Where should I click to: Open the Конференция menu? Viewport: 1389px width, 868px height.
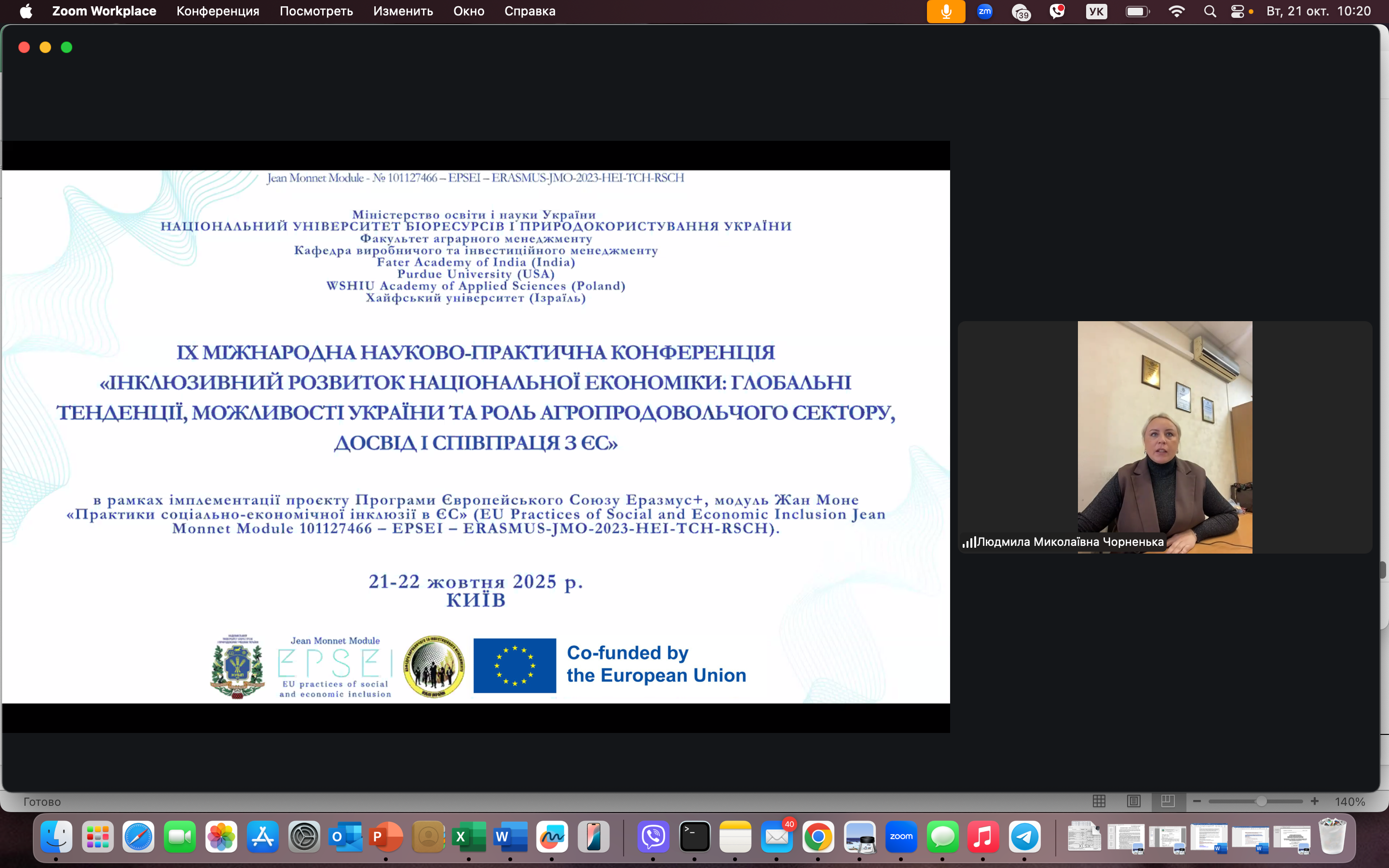click(x=218, y=12)
